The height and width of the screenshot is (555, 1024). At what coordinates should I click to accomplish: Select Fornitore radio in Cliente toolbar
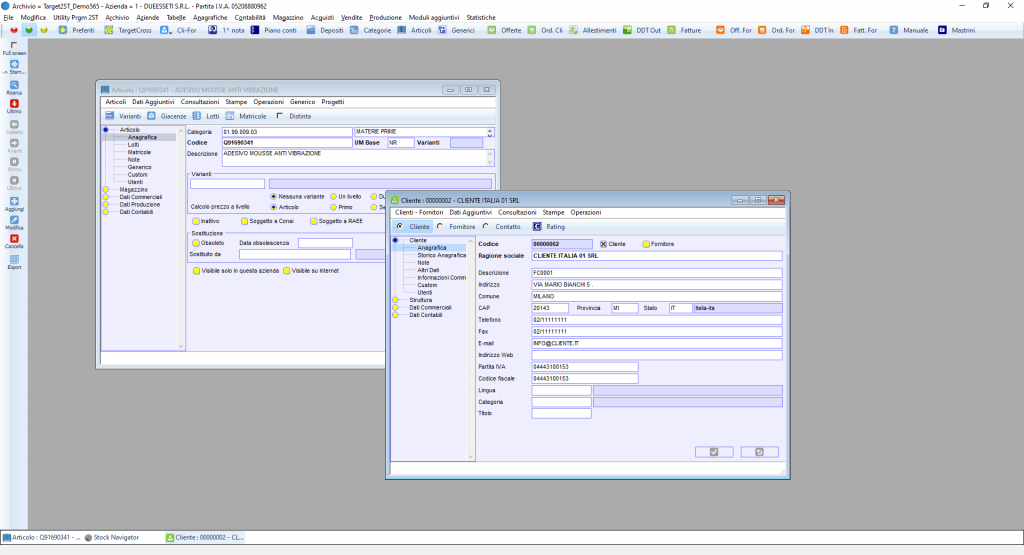click(x=440, y=227)
